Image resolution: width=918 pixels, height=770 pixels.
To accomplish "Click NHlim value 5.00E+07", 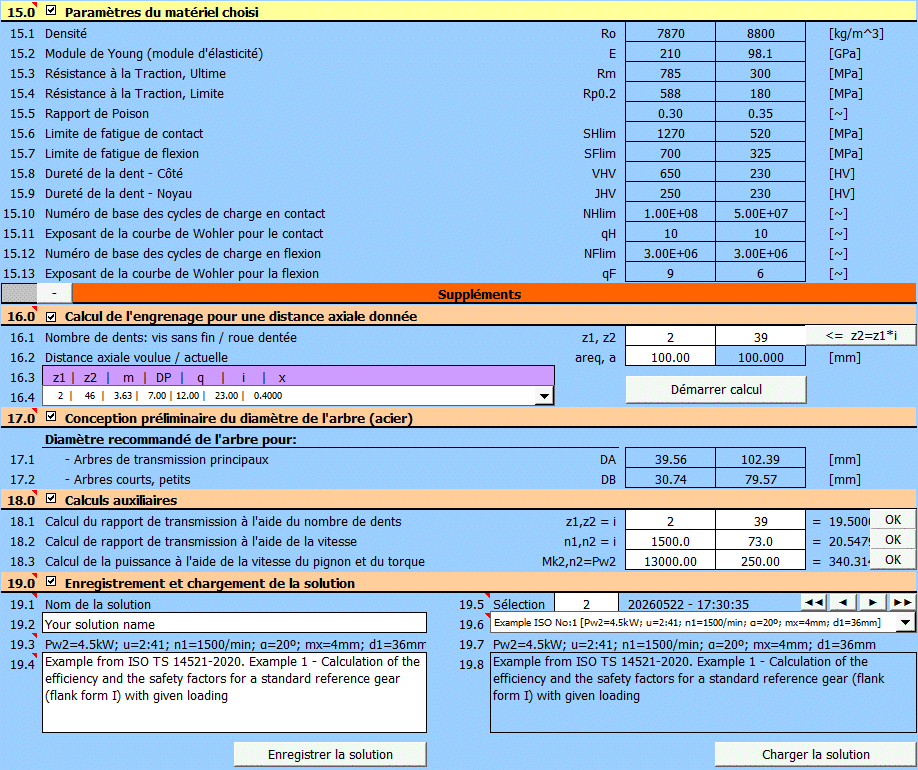I will coord(761,213).
